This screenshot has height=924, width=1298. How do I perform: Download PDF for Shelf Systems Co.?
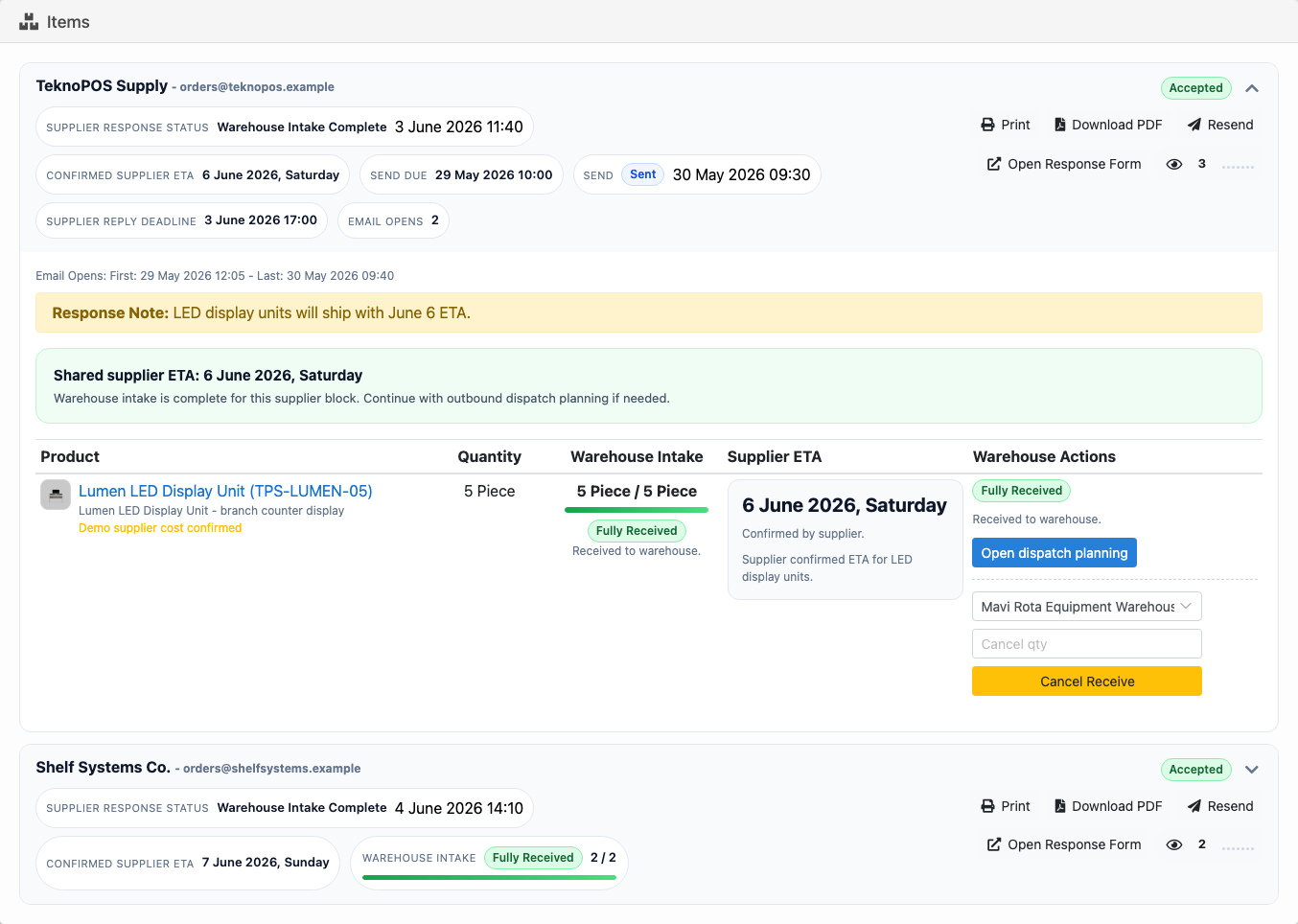pyautogui.click(x=1108, y=806)
